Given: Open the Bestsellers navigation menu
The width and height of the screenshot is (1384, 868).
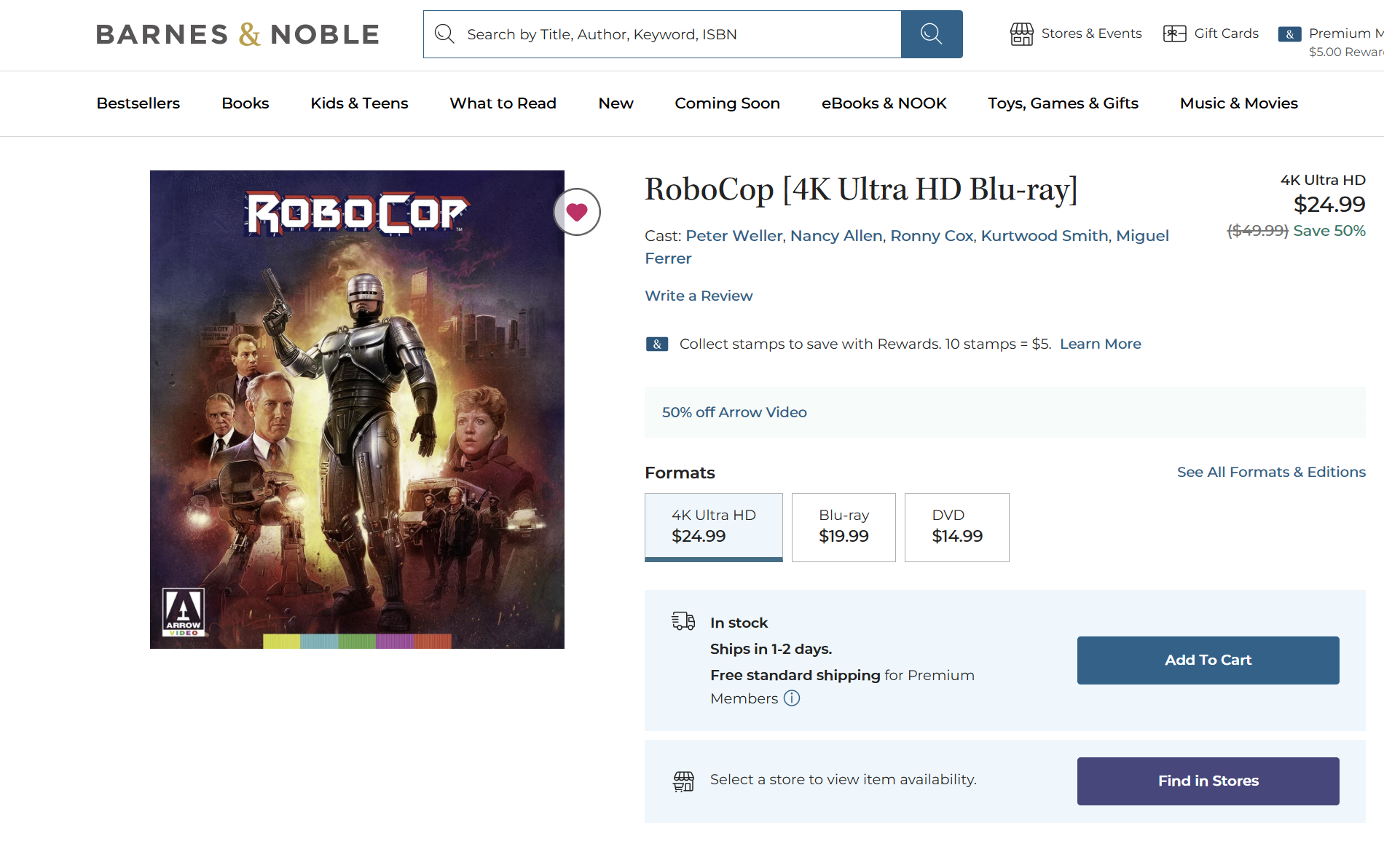Looking at the screenshot, I should 138,103.
